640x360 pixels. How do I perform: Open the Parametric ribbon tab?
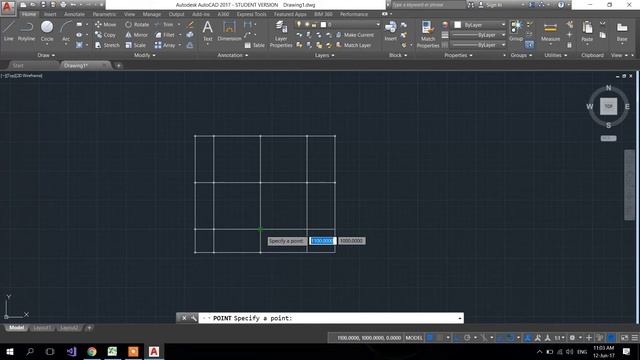coord(104,14)
